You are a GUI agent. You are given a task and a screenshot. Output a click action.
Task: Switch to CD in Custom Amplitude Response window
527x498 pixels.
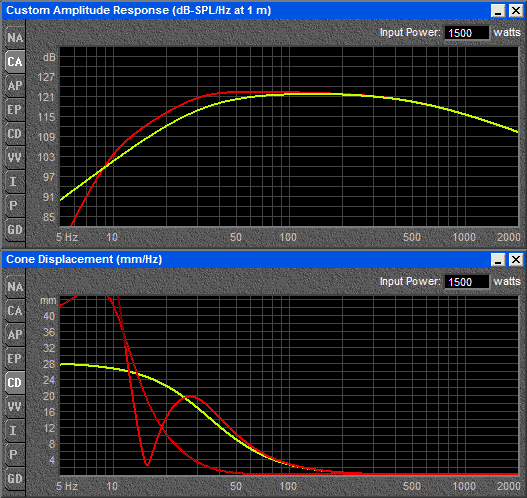click(15, 133)
